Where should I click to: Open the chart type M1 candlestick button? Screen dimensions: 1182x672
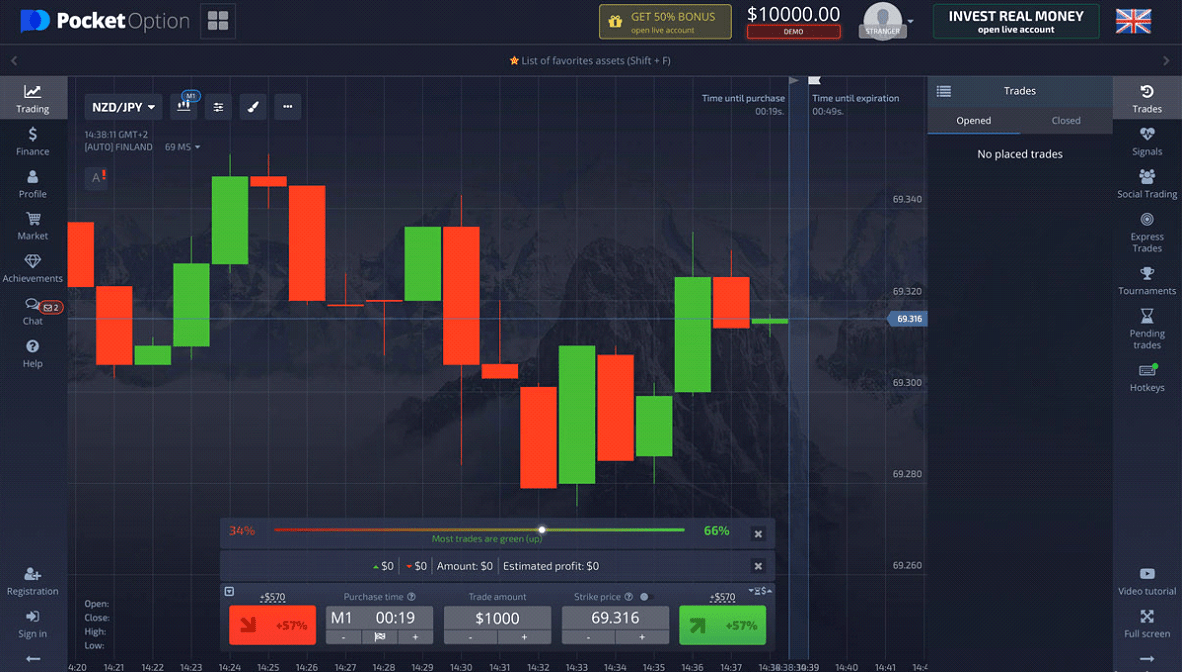(x=185, y=106)
